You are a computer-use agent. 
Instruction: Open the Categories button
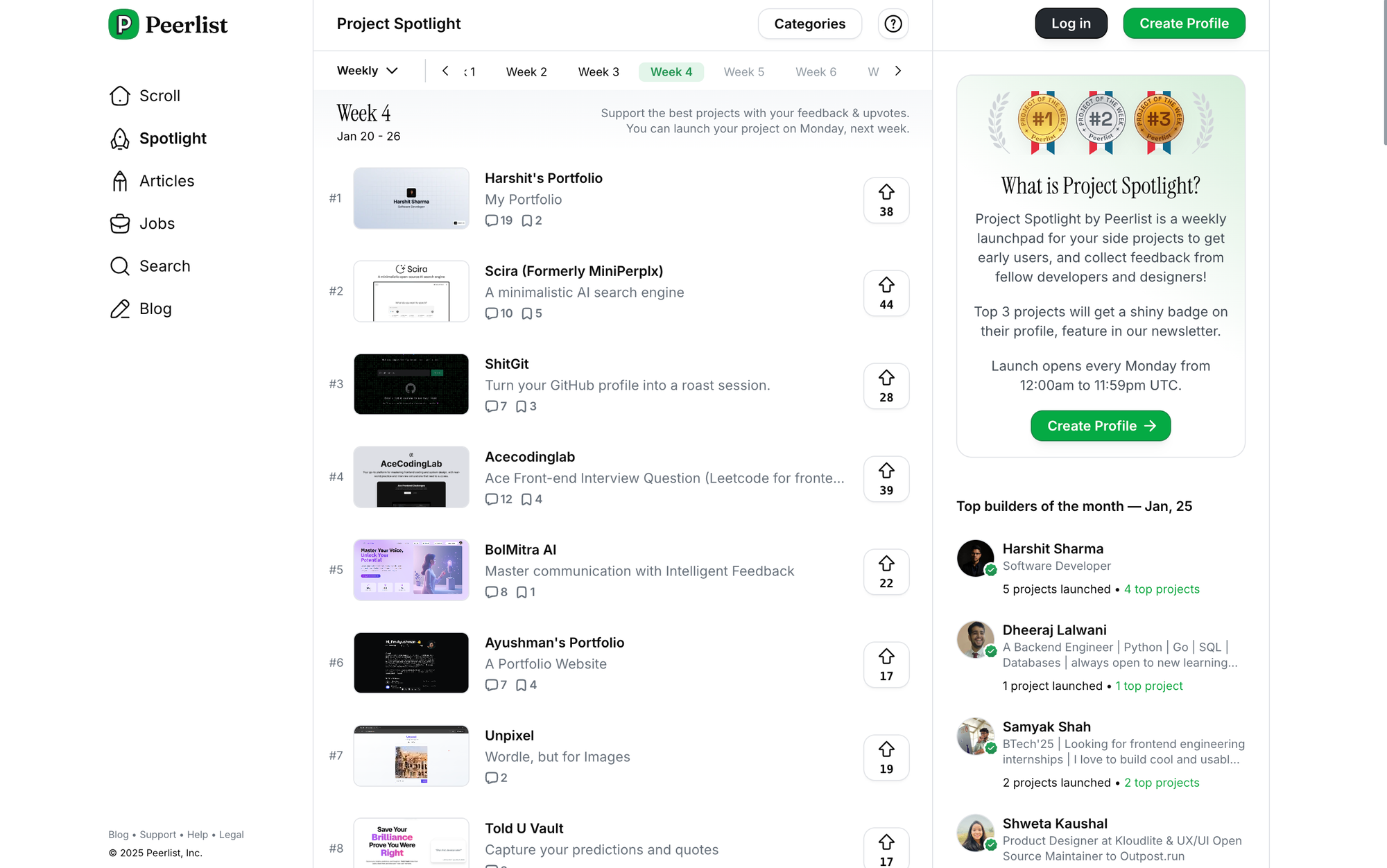[810, 24]
